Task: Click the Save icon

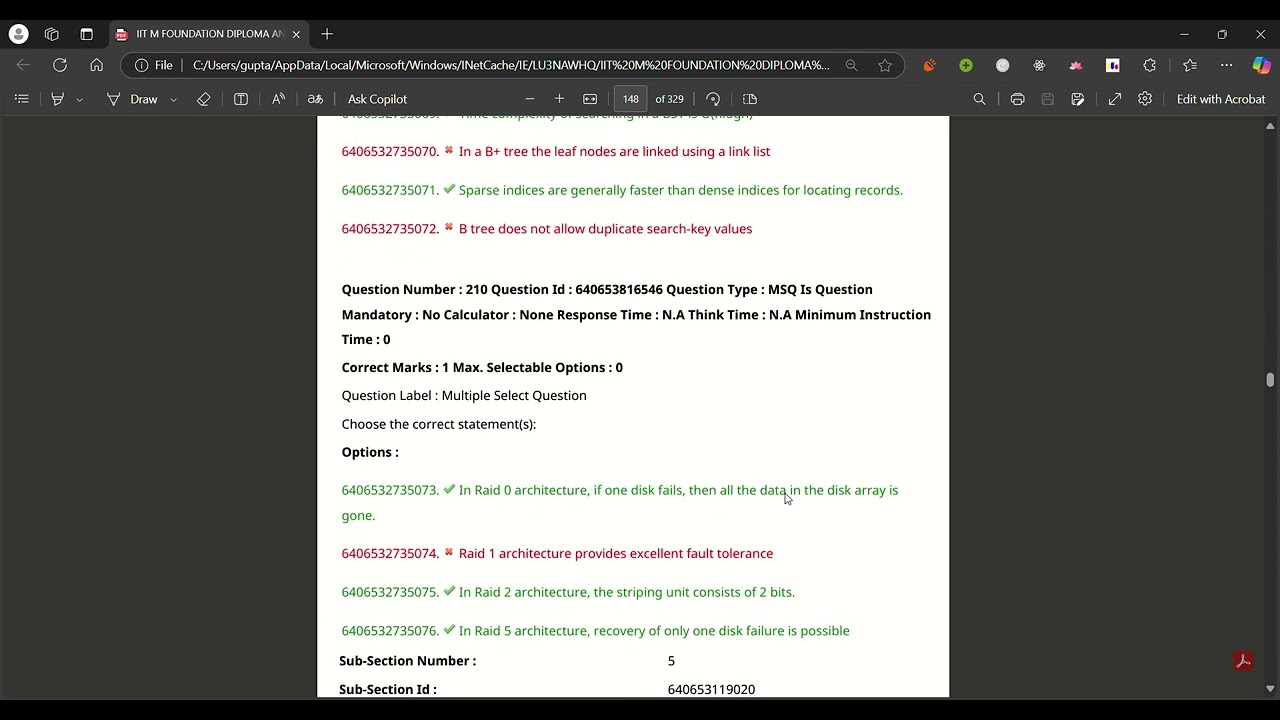Action: (1047, 99)
